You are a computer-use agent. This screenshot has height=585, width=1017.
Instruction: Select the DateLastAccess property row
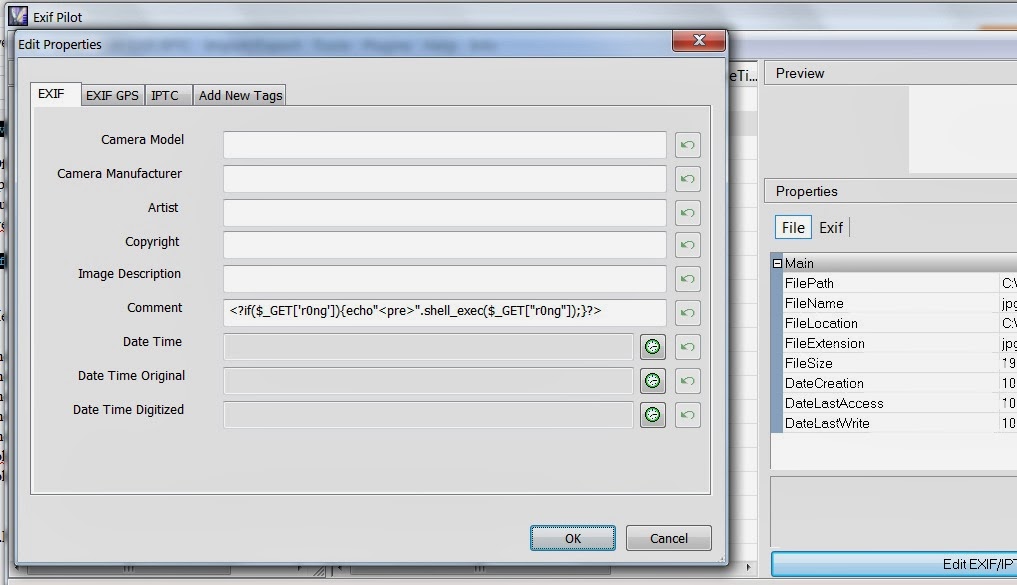(898, 403)
